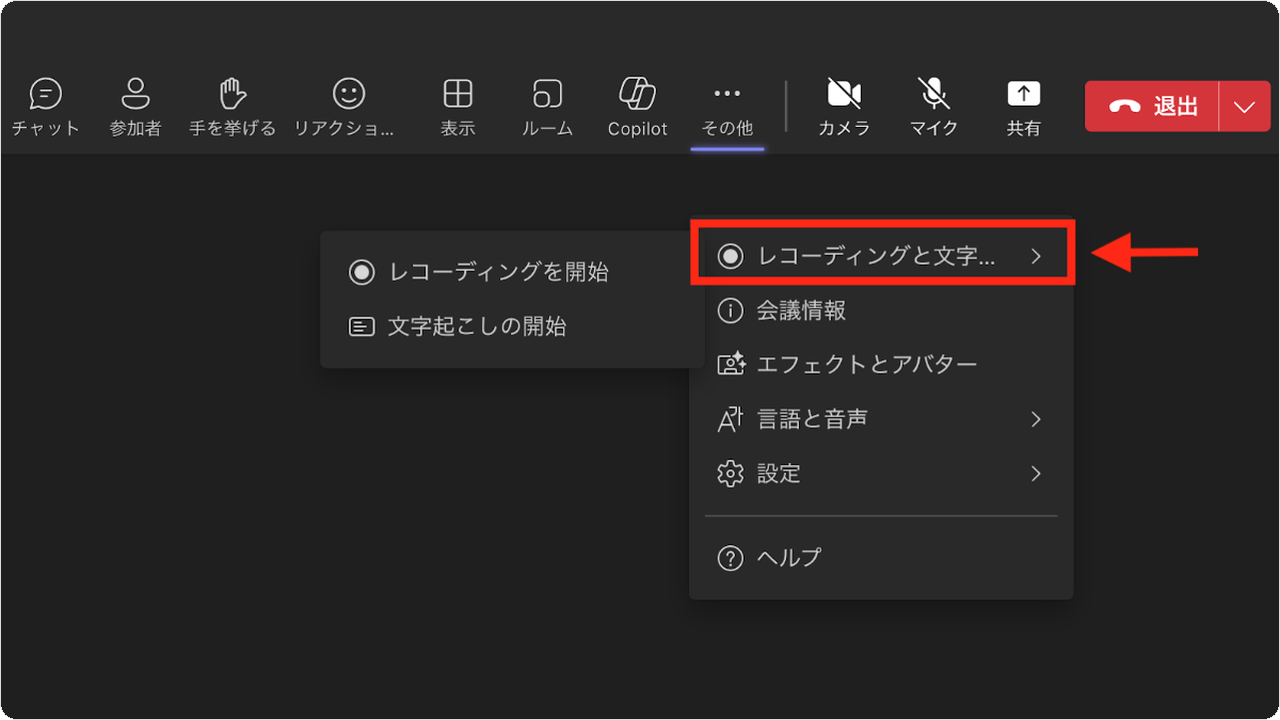The image size is (1280, 720).
Task: Click the language icon beside 言語と音声
Action: tap(731, 419)
